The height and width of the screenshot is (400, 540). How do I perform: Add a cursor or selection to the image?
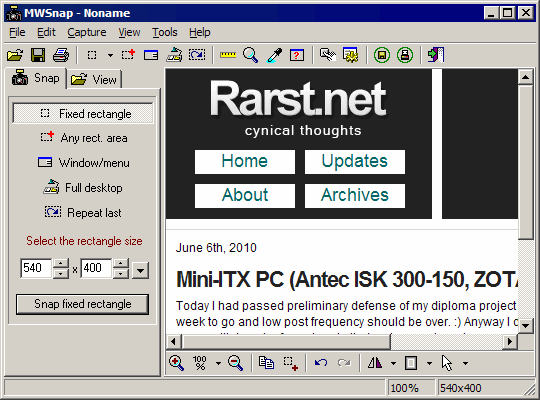290,363
